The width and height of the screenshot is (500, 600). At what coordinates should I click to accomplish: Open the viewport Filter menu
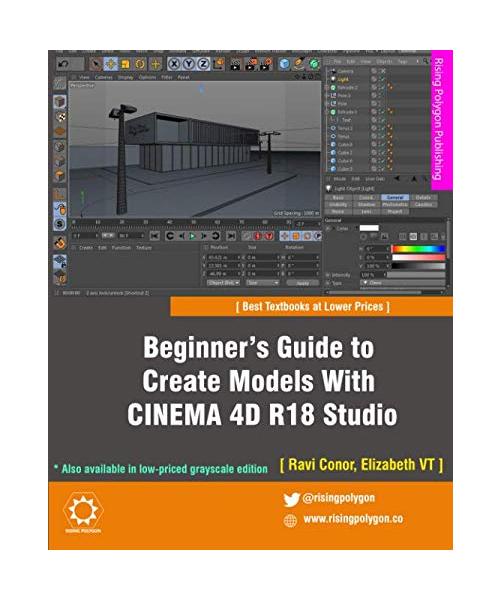(166, 77)
